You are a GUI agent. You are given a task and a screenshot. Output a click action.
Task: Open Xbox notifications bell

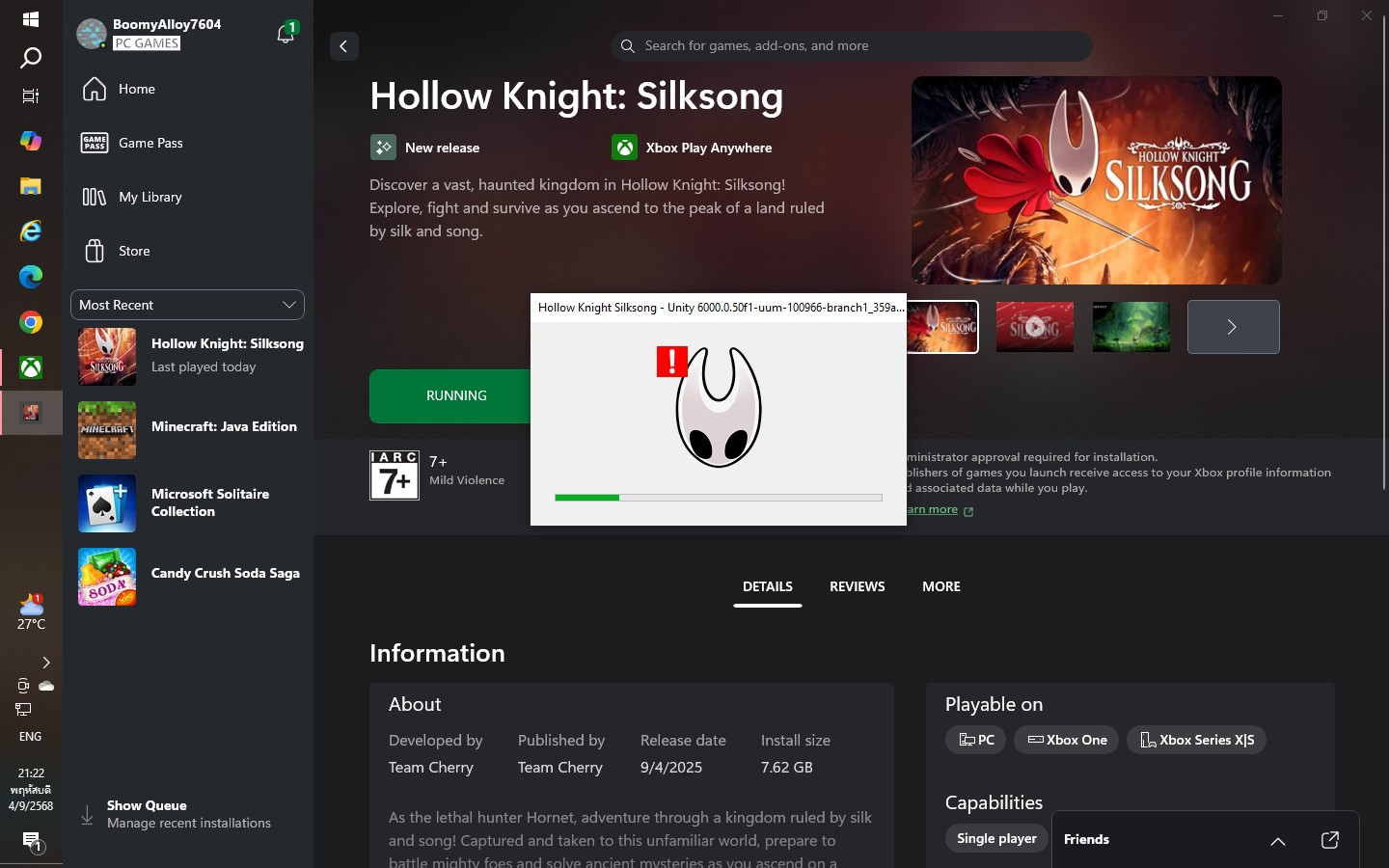click(286, 34)
